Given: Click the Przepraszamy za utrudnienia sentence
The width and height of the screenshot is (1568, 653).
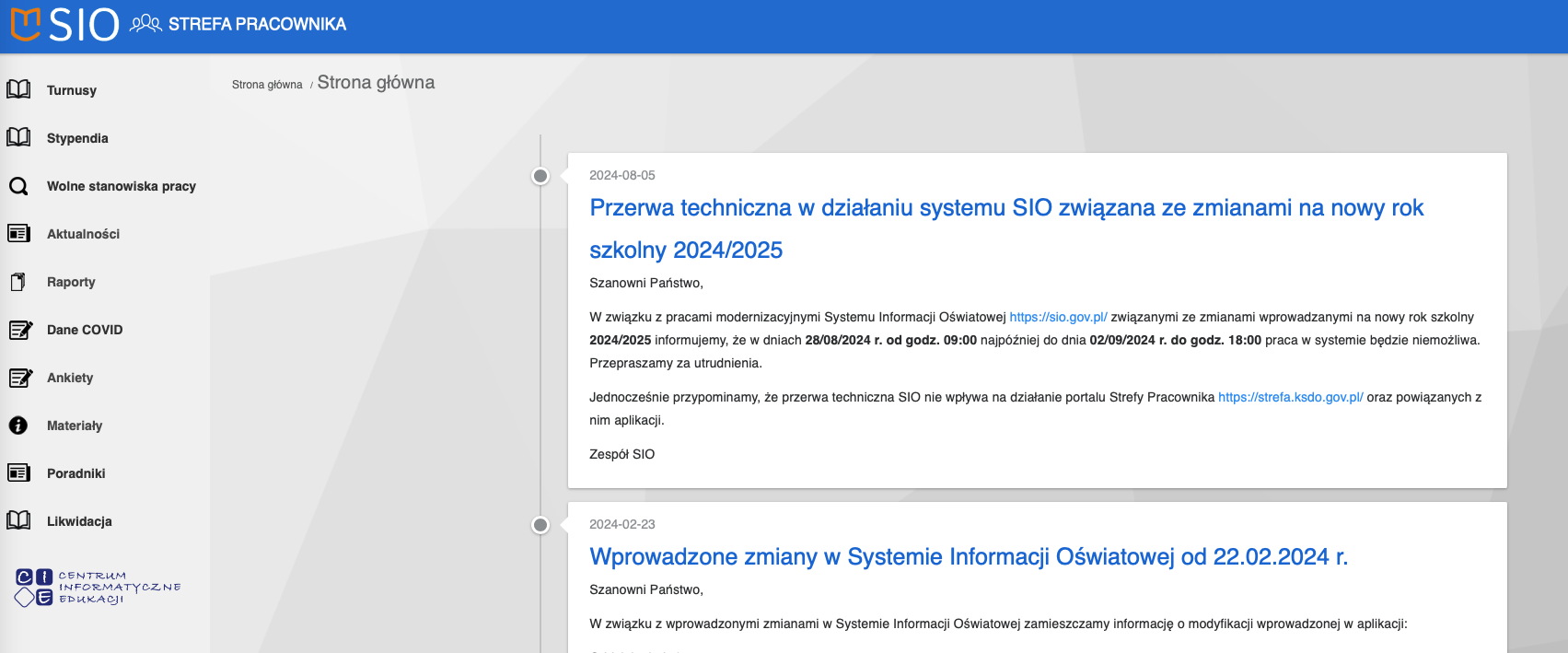Looking at the screenshot, I should click(x=676, y=363).
